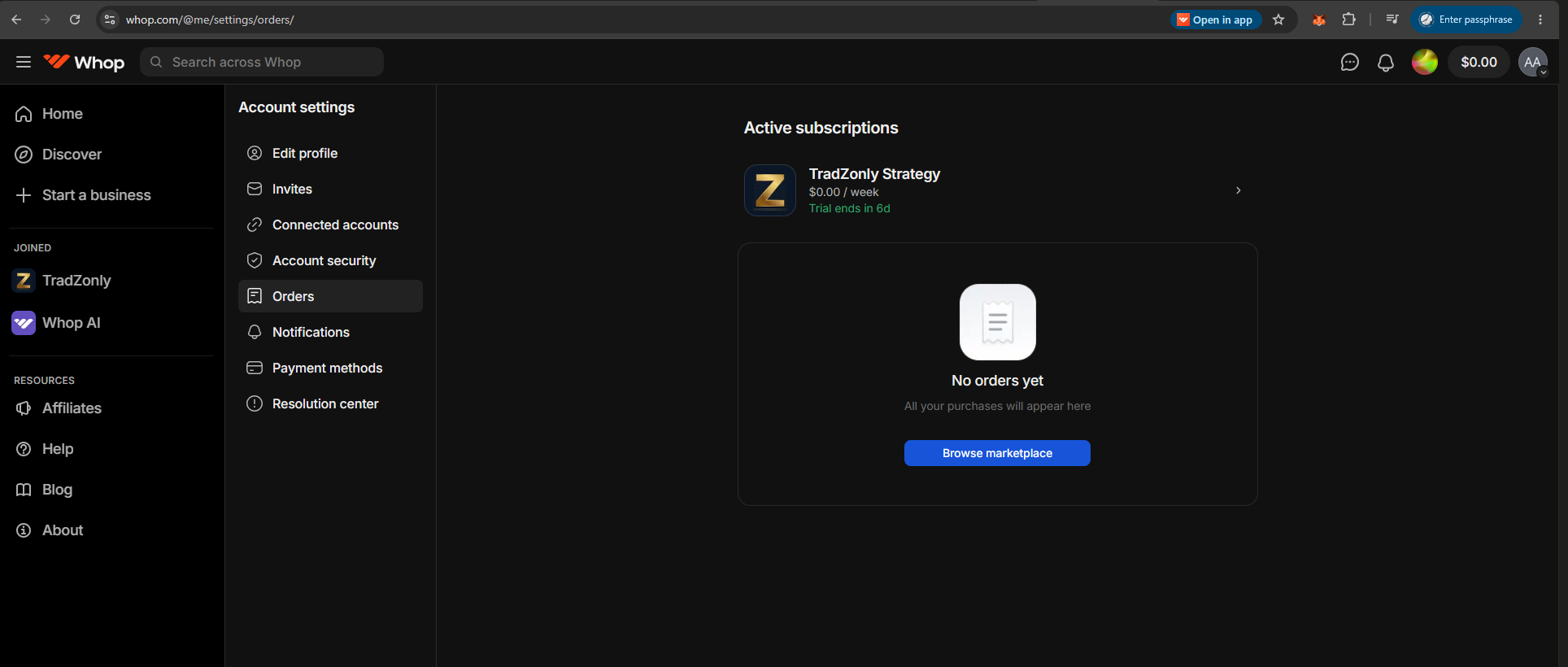Open Connected accounts settings
This screenshot has width=1568, height=667.
click(330, 225)
